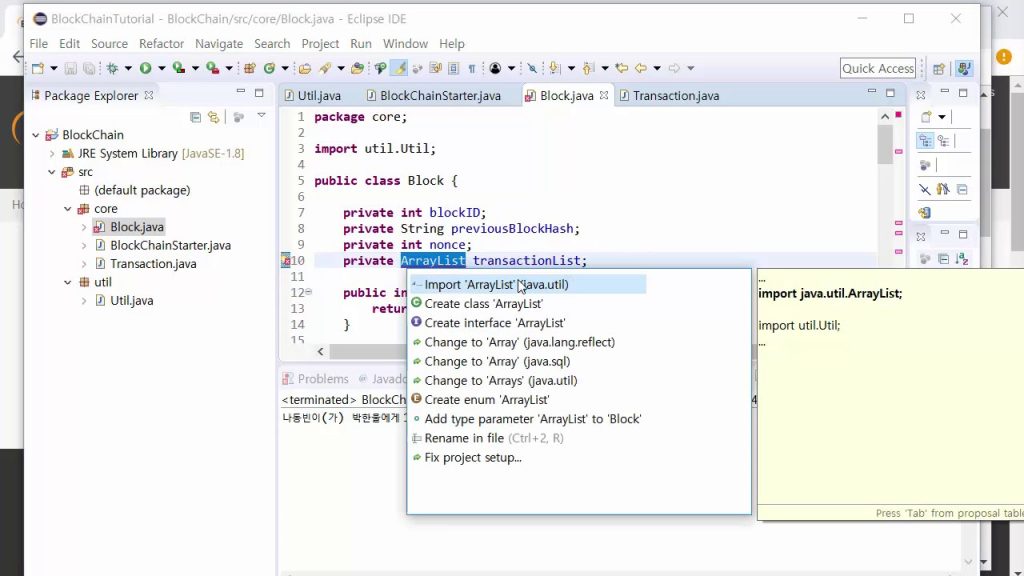Click the error marker on line 10
The width and height of the screenshot is (1024, 576).
click(x=285, y=261)
